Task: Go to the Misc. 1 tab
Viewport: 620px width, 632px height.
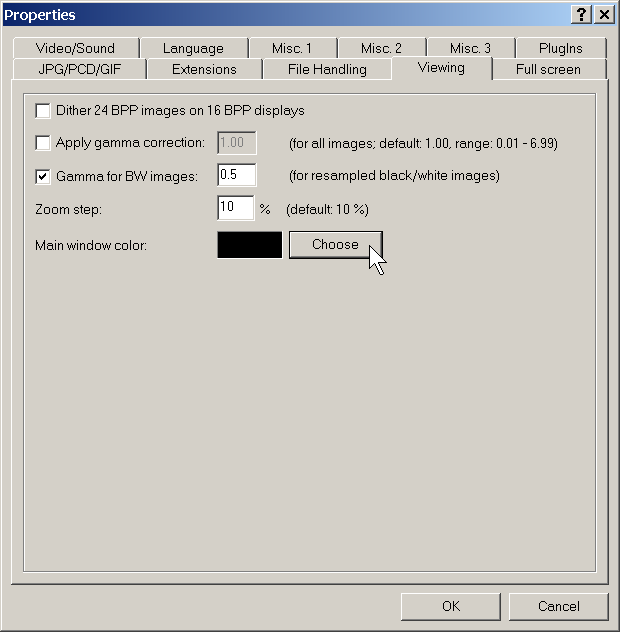Action: [286, 48]
